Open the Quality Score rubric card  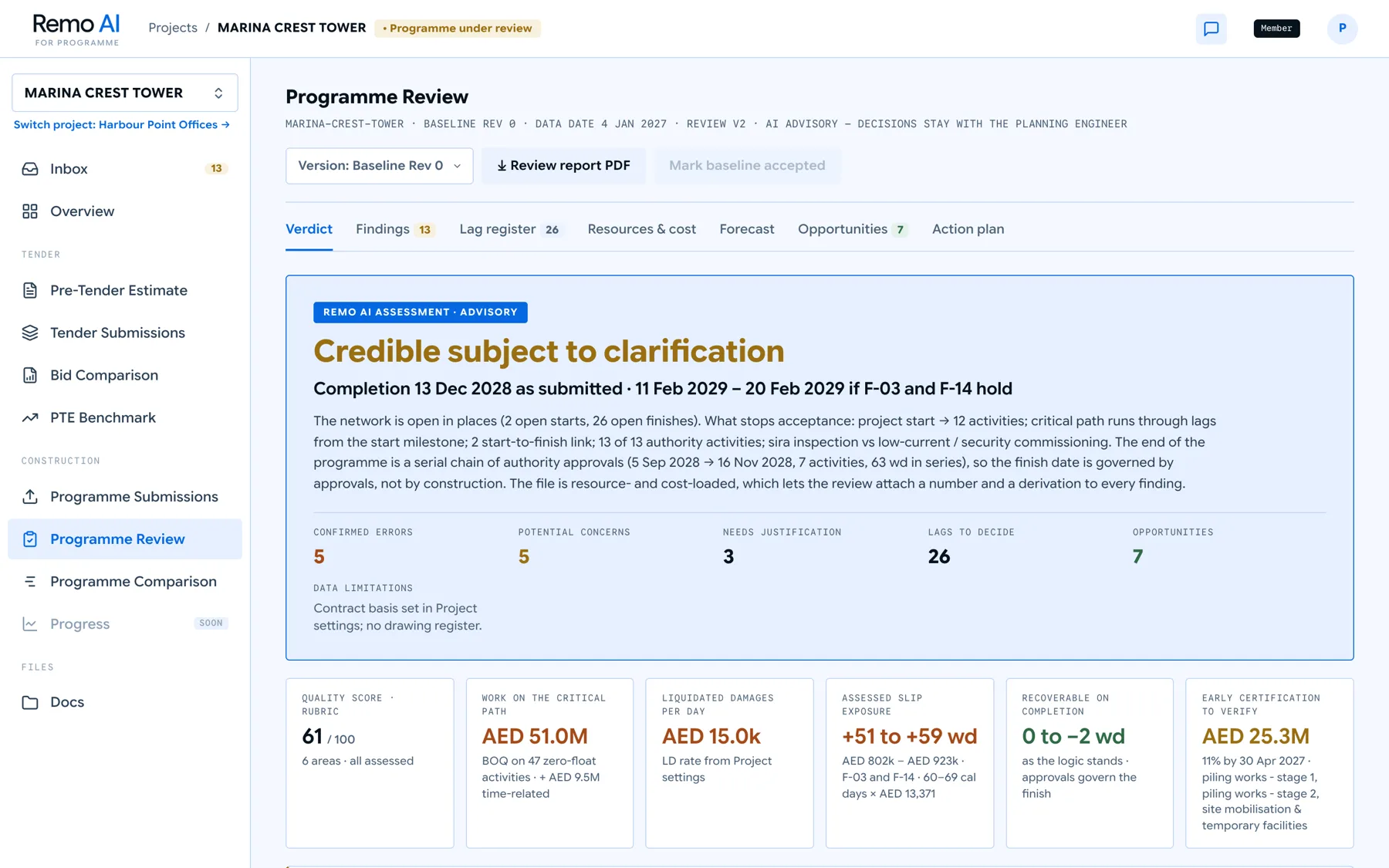(370, 763)
